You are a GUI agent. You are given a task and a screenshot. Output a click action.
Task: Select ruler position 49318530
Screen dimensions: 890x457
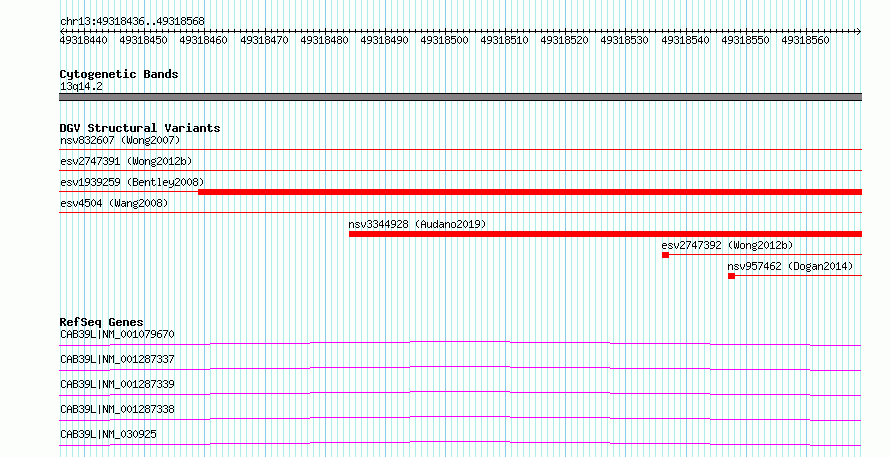[x=625, y=40]
